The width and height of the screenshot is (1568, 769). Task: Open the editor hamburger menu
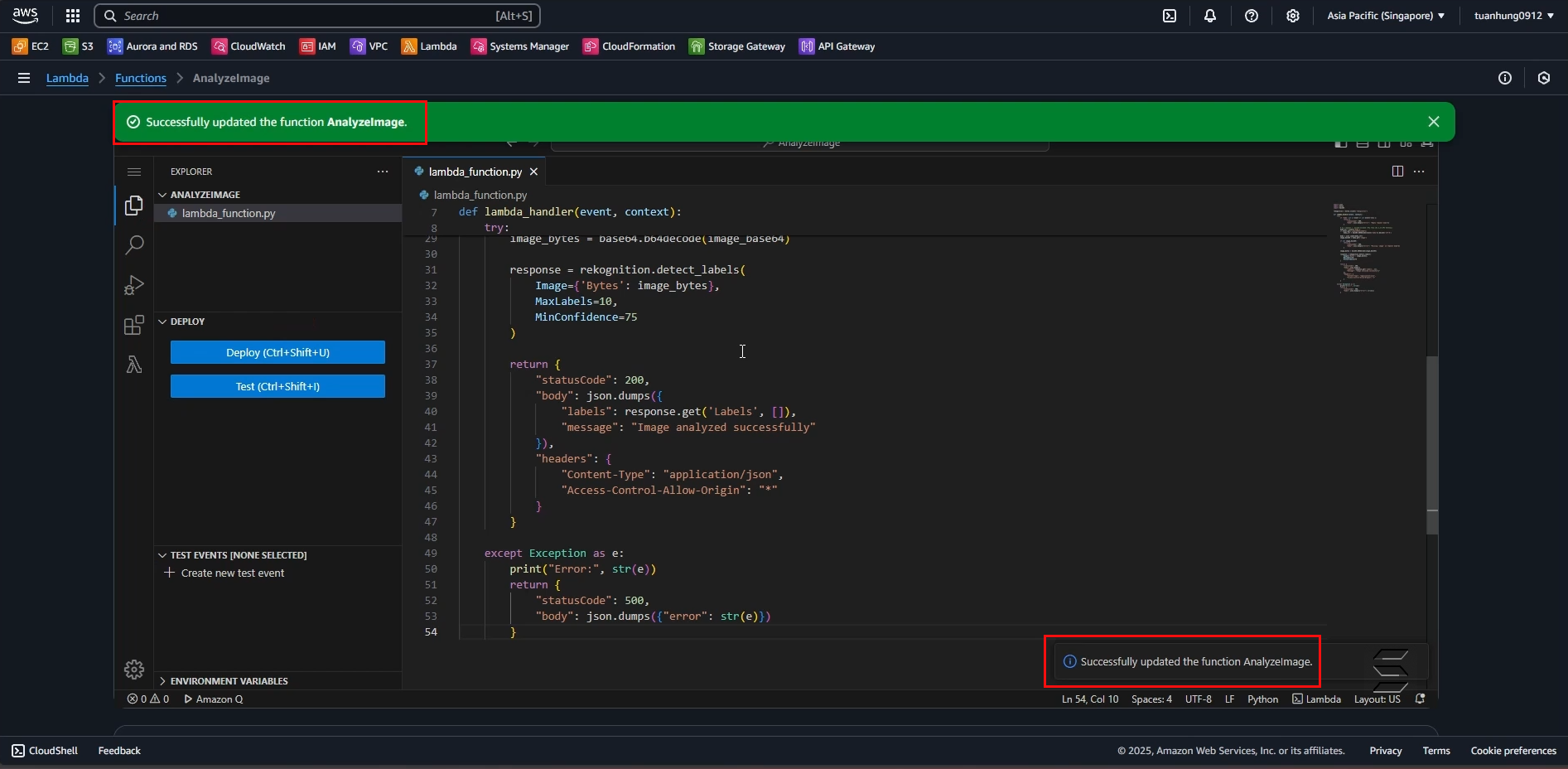pyautogui.click(x=134, y=172)
